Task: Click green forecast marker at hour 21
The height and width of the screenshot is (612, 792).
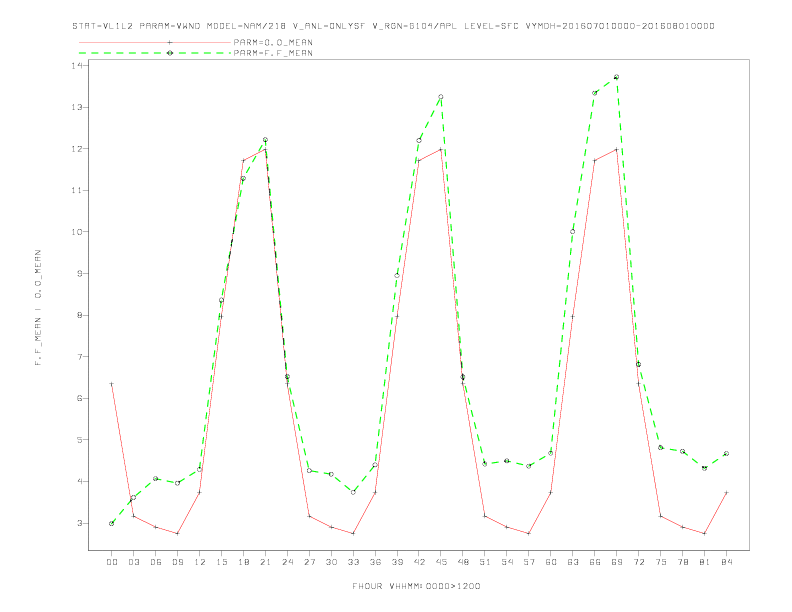Action: click(265, 140)
